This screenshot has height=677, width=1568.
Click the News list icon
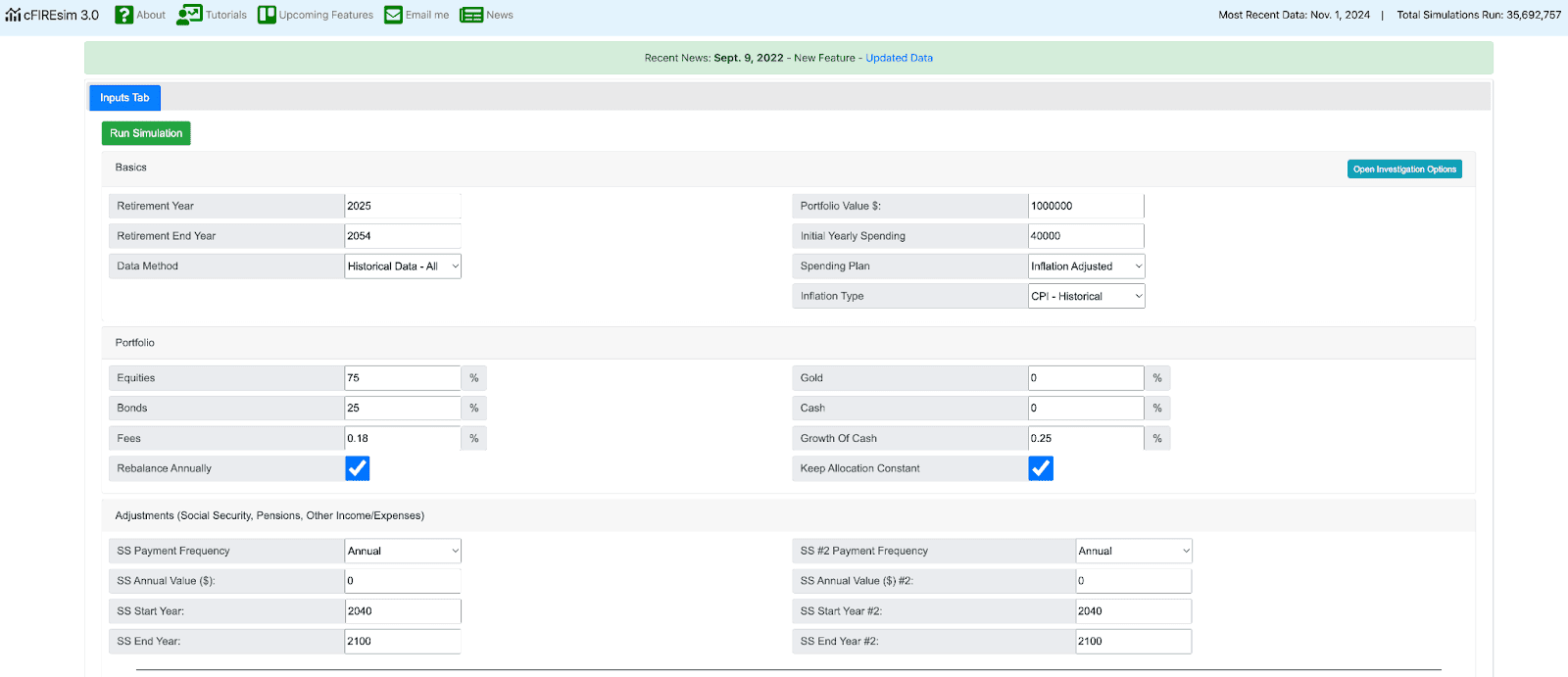(471, 15)
